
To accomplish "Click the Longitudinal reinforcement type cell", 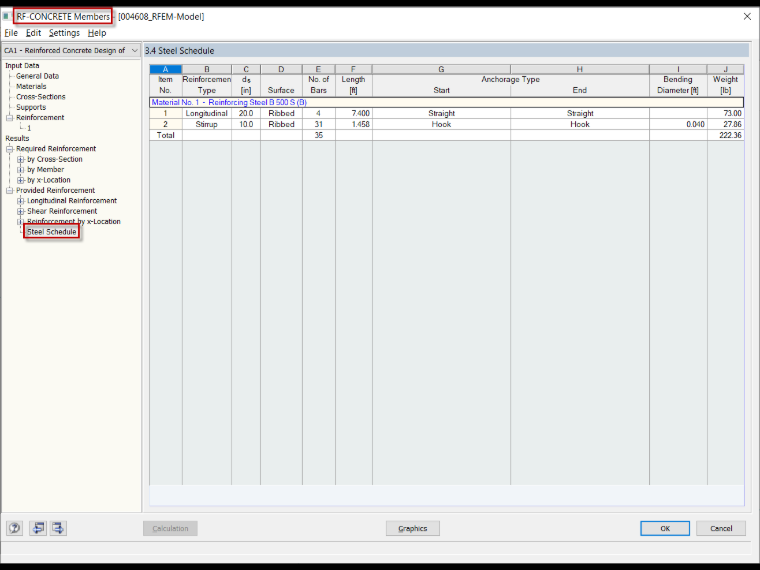I will tap(207, 113).
